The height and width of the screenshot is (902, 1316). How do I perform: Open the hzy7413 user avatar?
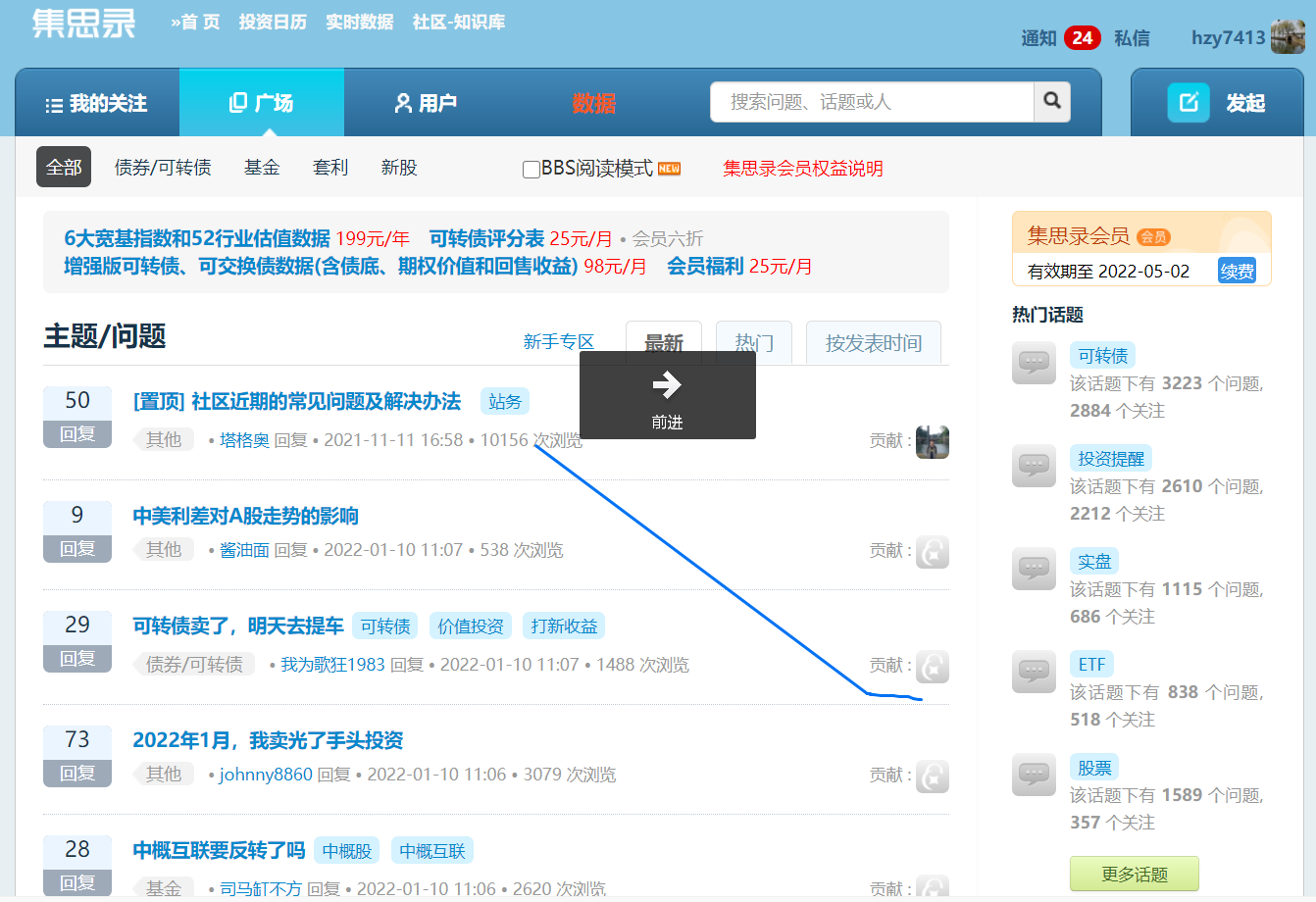pyautogui.click(x=1288, y=37)
